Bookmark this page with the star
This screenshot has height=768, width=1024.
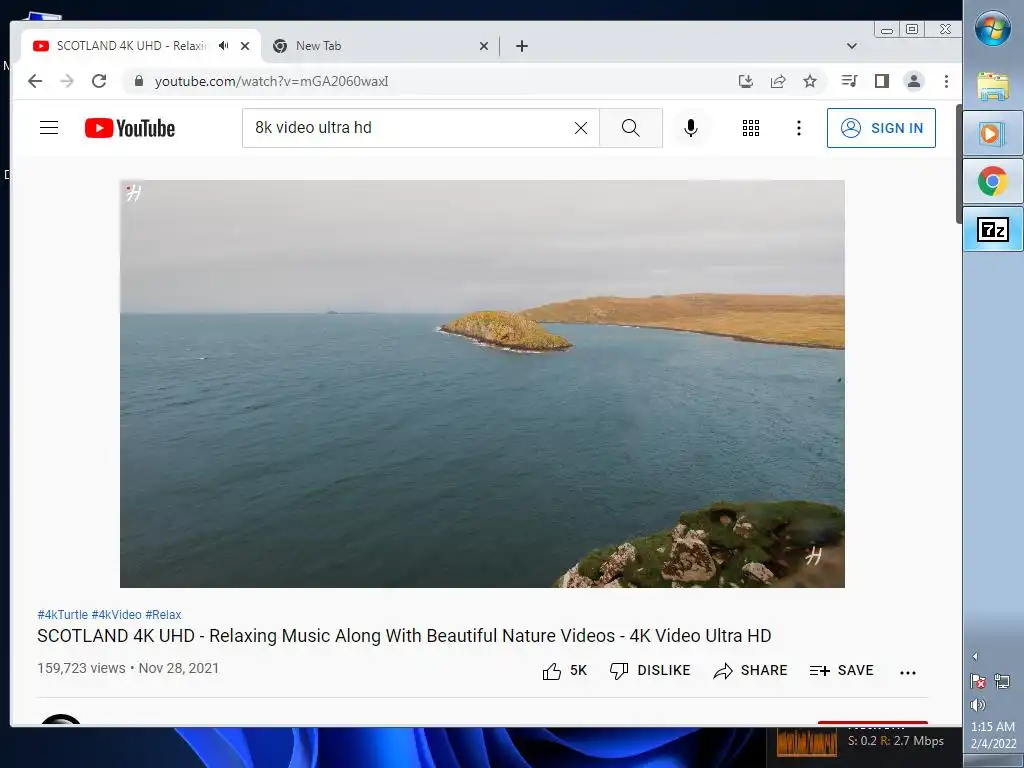[810, 81]
